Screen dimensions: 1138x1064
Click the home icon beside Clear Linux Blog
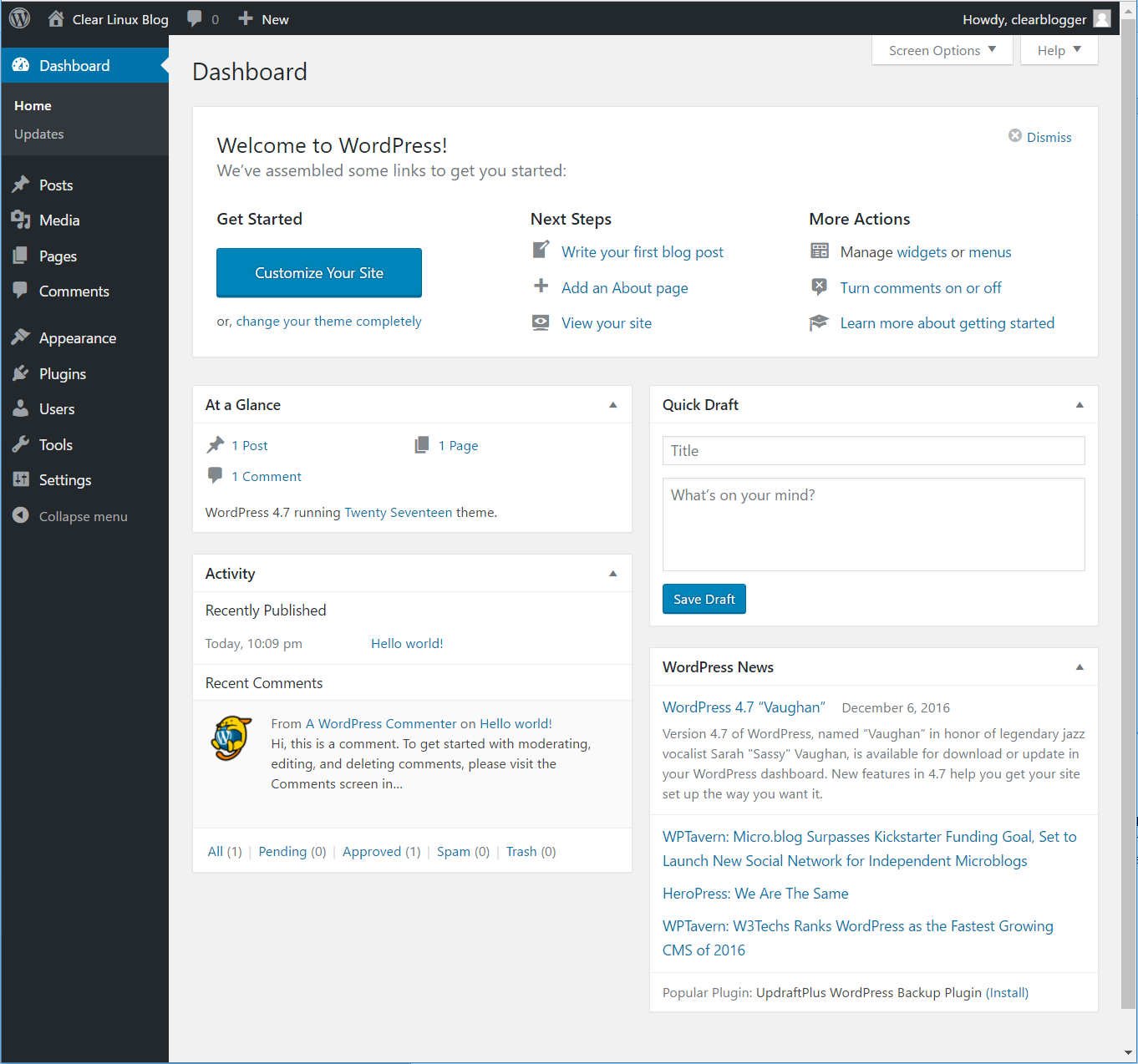coord(56,18)
